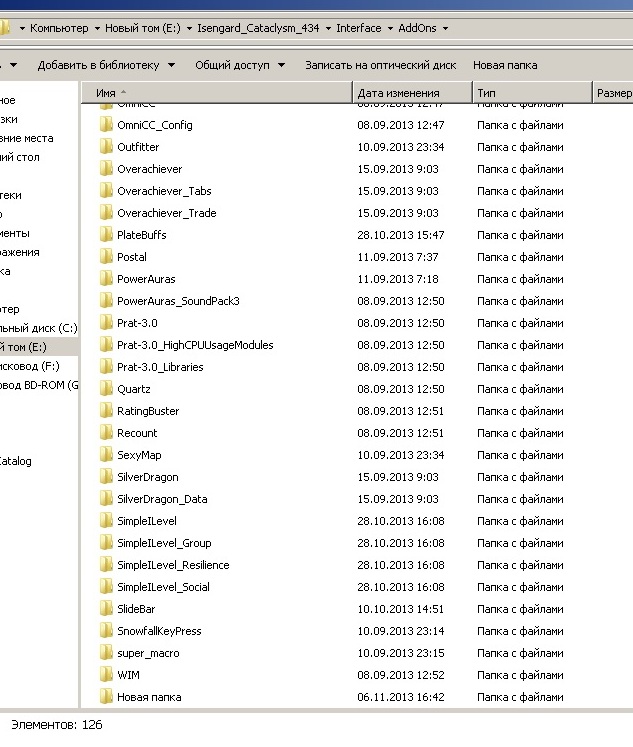Select SimpleILevel_Resilience folder icon
The height and width of the screenshot is (747, 633).
point(106,565)
